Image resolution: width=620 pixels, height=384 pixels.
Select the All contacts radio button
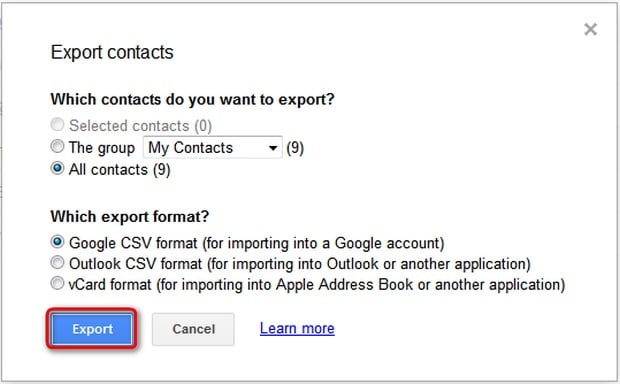point(57,168)
